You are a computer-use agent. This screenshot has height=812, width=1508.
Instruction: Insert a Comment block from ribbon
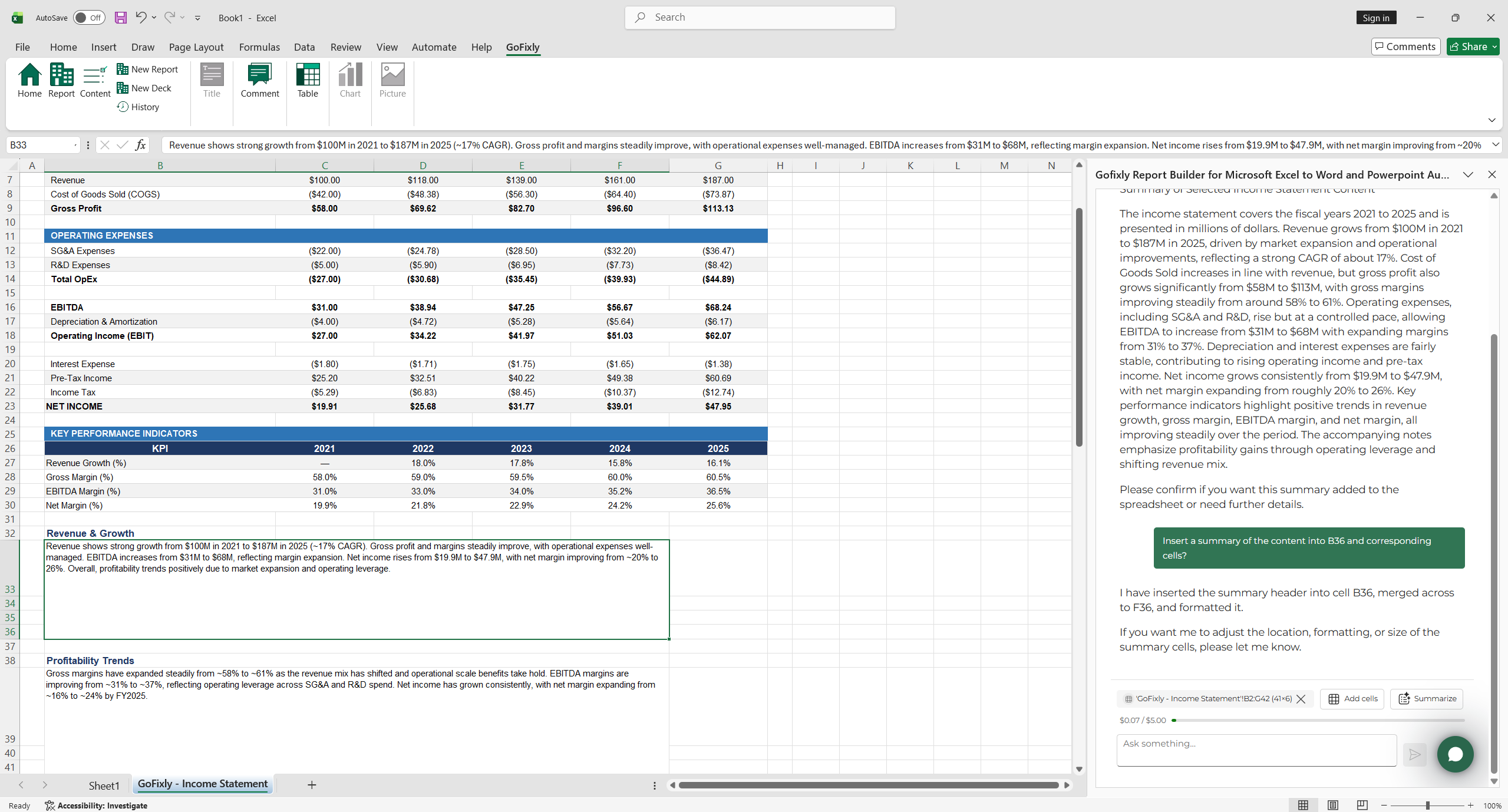(260, 80)
